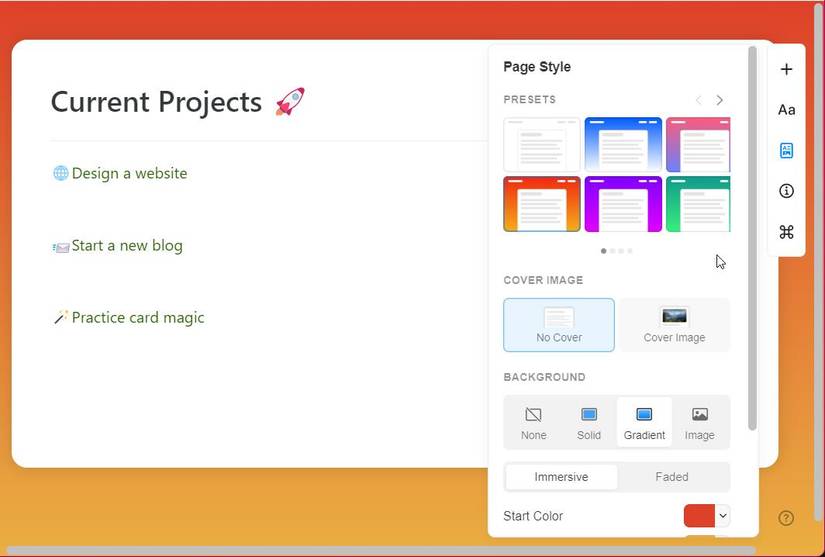Viewport: 825px width, 557px height.
Task: Select the page style icon in sidebar
Action: tap(786, 150)
